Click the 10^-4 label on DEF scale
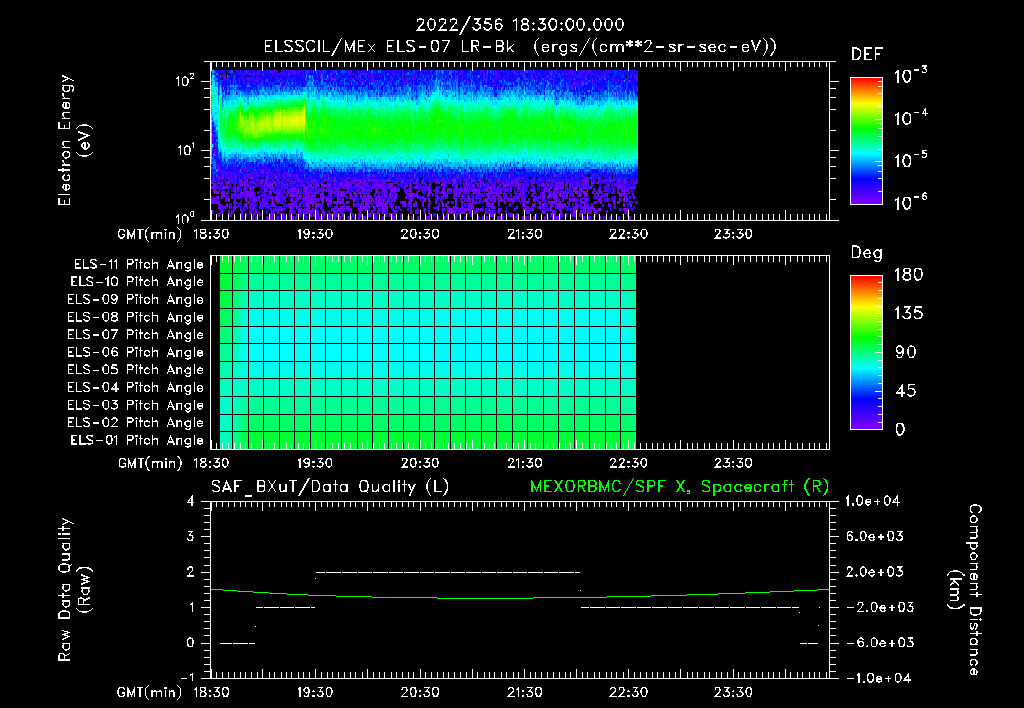This screenshot has width=1024, height=708. click(910, 118)
